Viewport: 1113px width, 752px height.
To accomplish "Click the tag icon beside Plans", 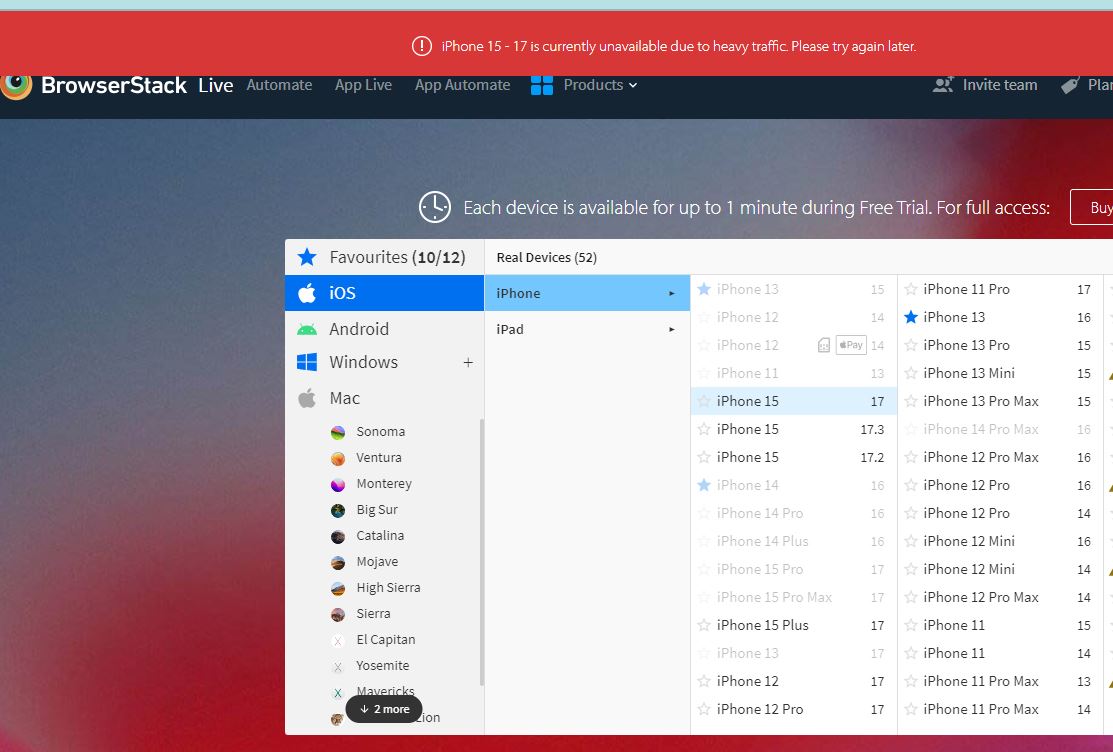I will tap(1070, 85).
